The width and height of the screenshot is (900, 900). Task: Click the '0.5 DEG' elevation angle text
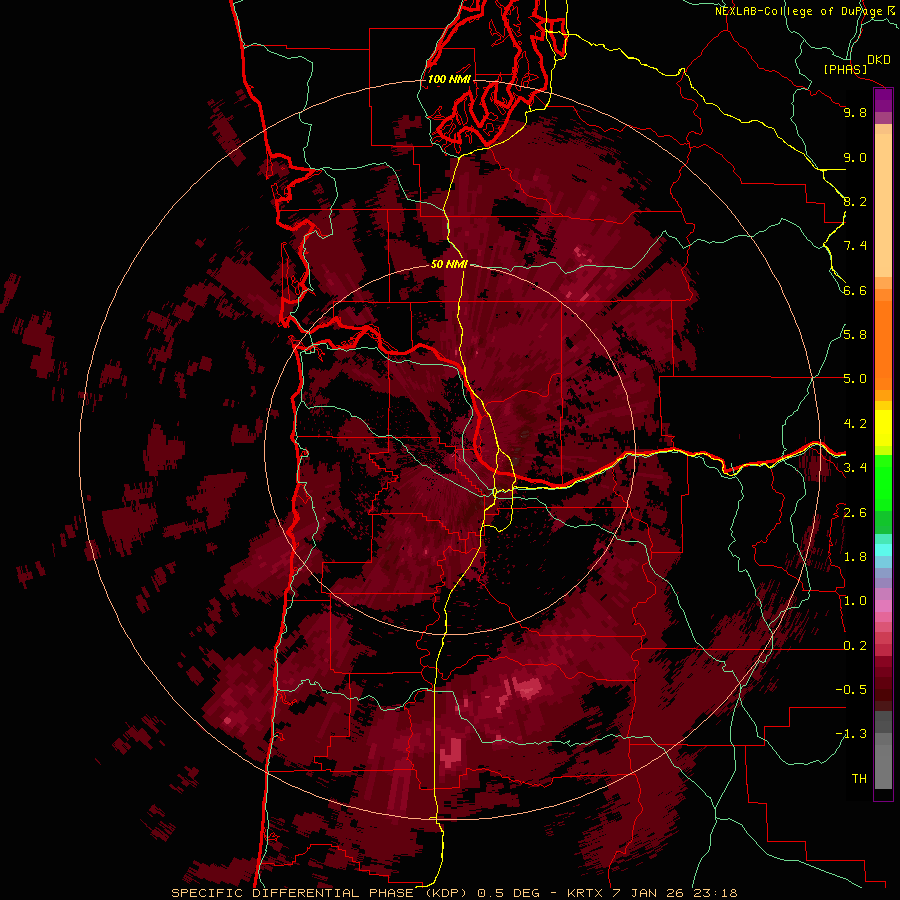(x=509, y=893)
